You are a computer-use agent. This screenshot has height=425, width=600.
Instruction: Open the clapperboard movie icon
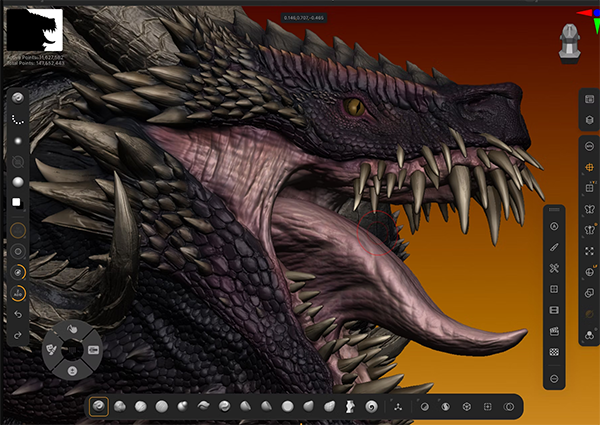tap(554, 331)
